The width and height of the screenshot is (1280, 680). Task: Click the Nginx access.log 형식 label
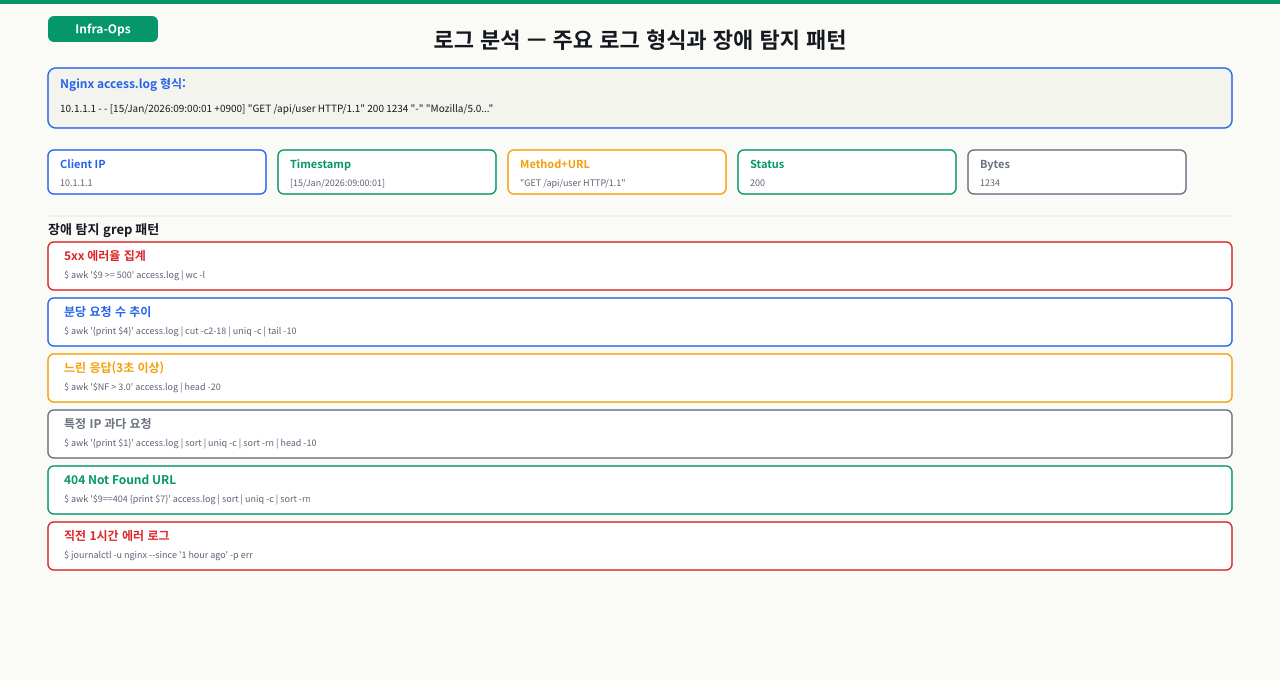[123, 84]
